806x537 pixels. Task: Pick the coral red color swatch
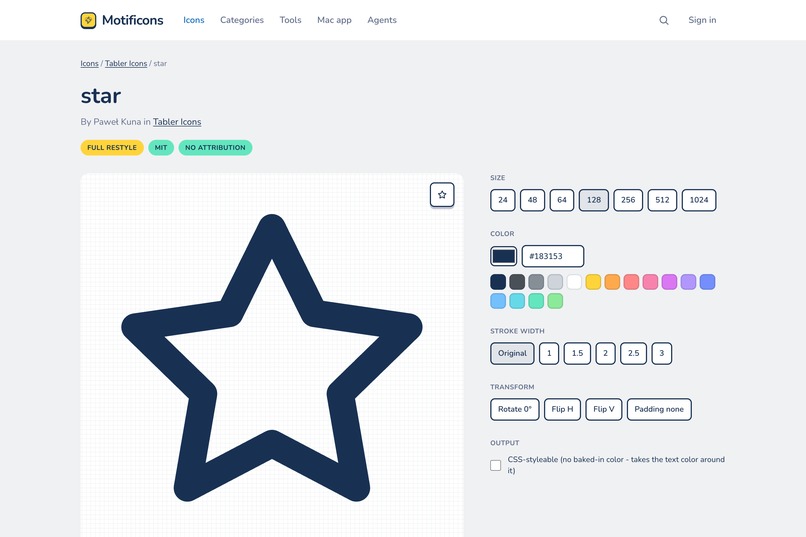click(631, 282)
